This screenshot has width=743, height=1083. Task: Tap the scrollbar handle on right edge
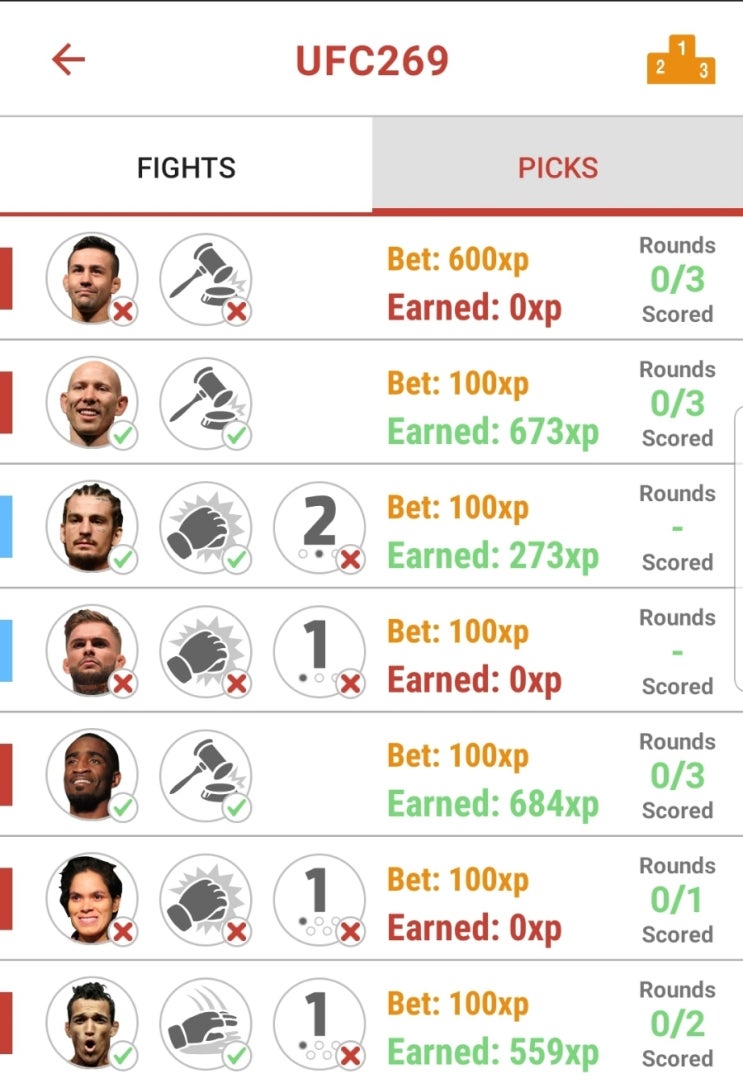[x=738, y=549]
